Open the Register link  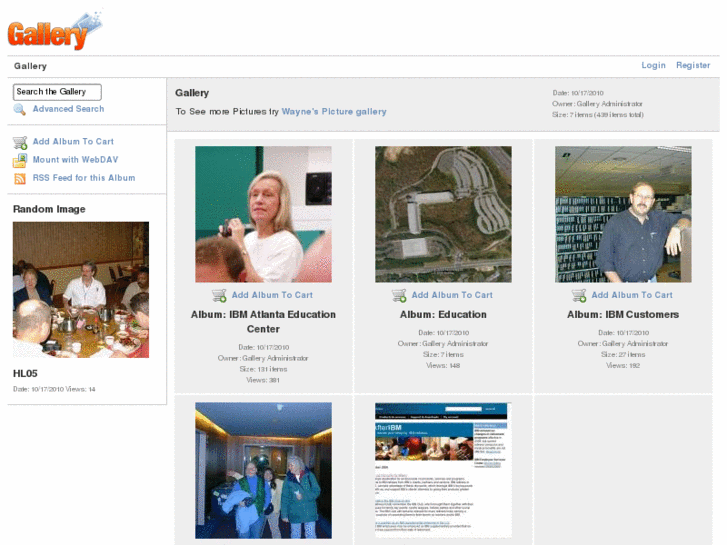(x=693, y=65)
